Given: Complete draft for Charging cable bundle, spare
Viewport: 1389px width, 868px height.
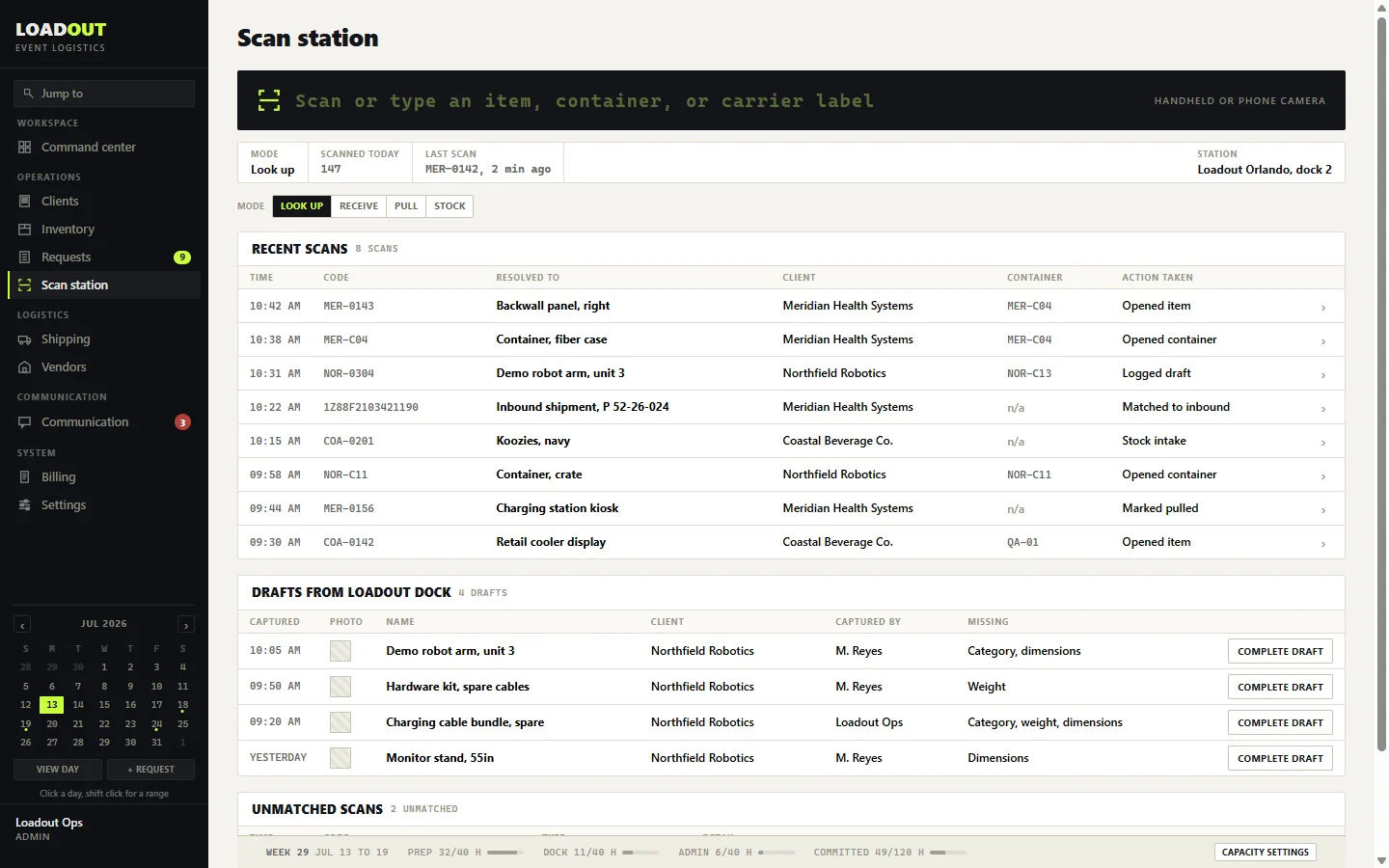Looking at the screenshot, I should [x=1280, y=722].
